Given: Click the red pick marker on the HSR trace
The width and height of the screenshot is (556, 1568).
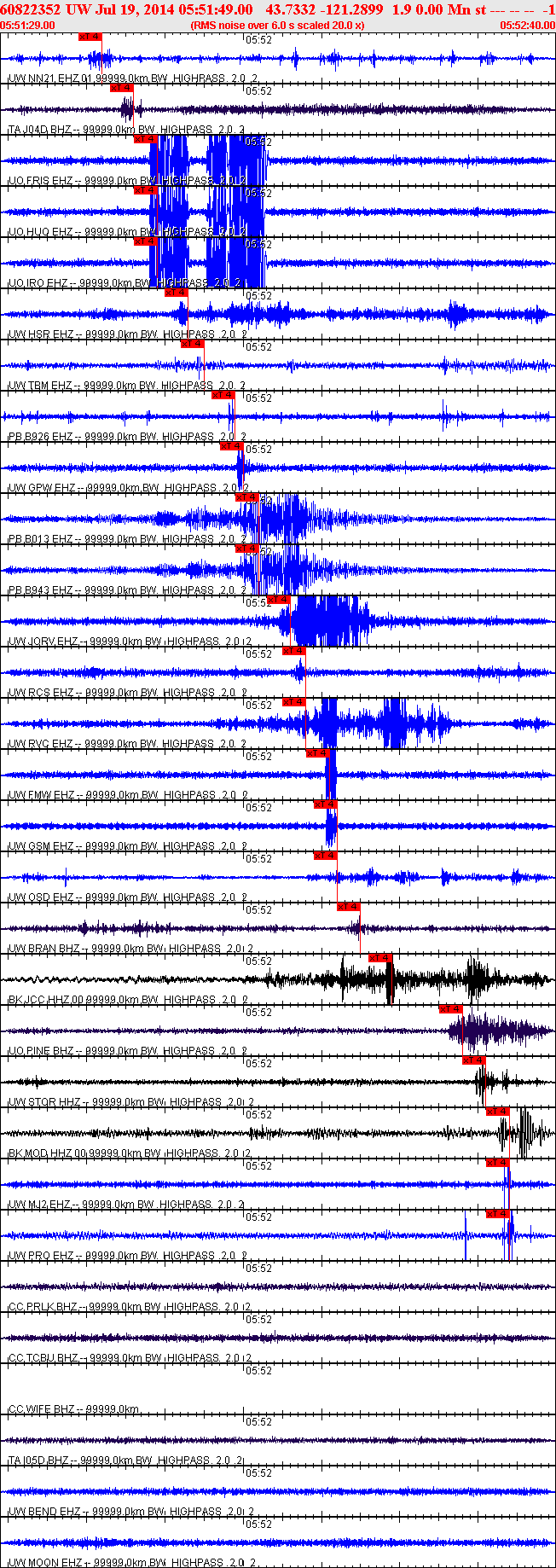Looking at the screenshot, I should click(176, 293).
